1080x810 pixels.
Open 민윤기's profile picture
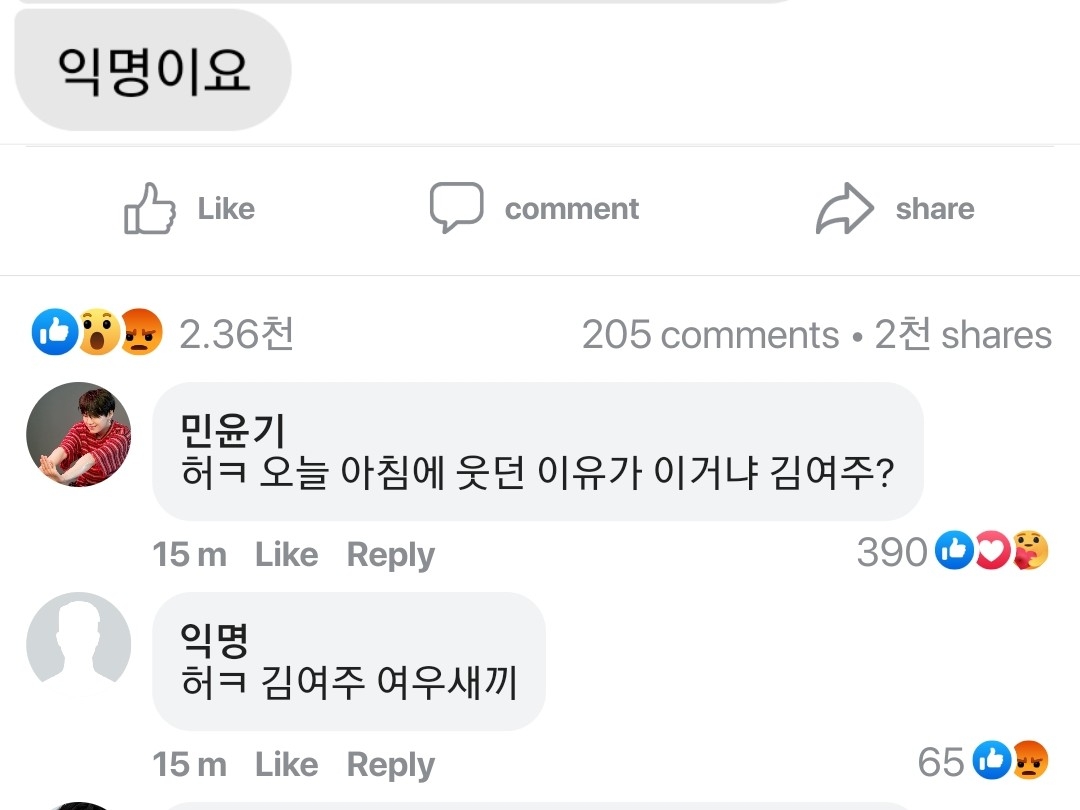pos(78,434)
